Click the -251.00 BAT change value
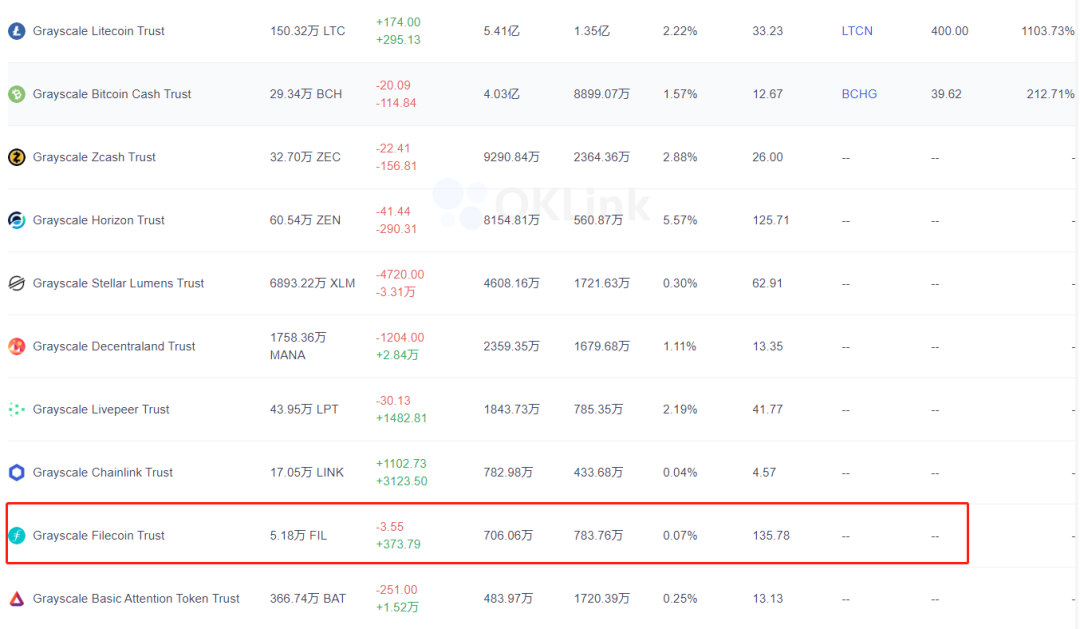1080x629 pixels. click(397, 590)
